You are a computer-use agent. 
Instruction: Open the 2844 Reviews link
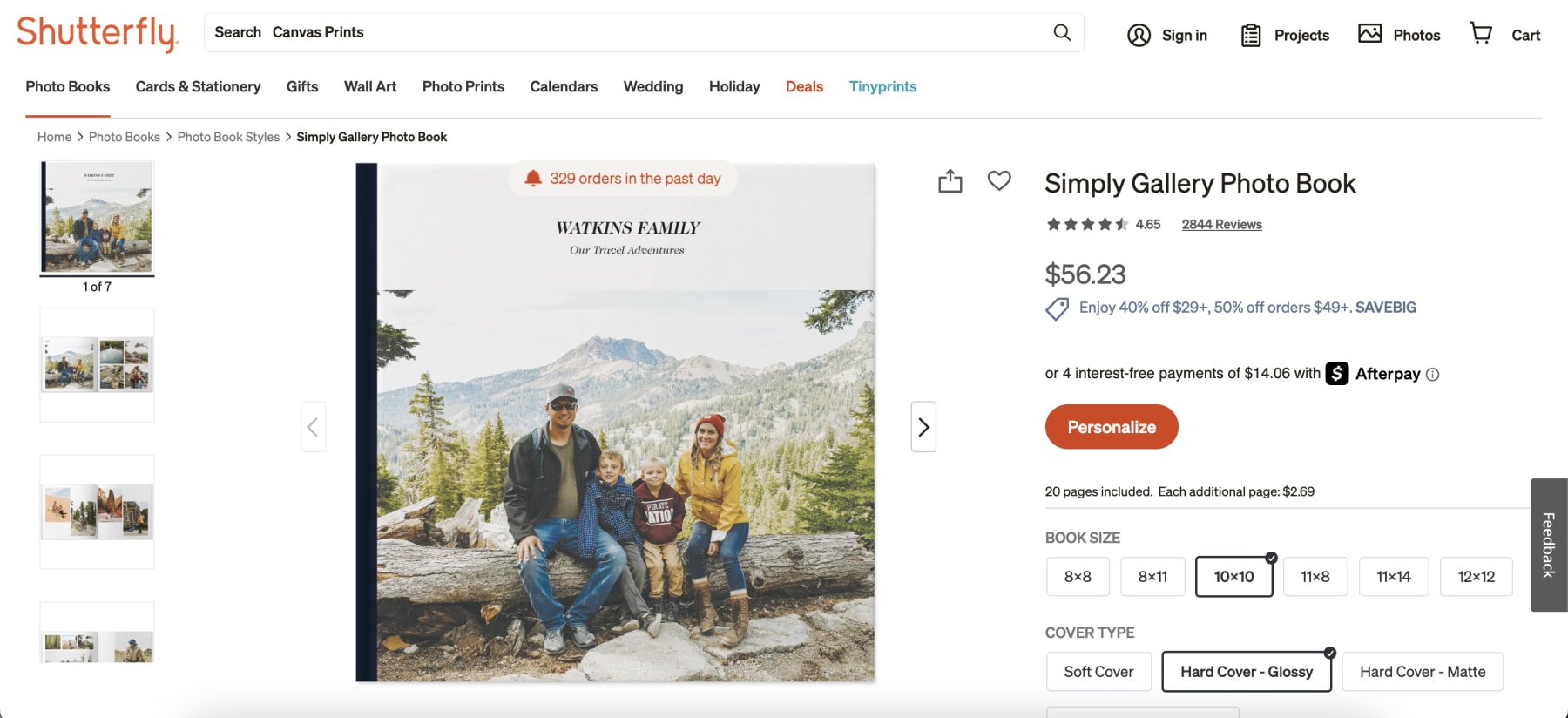(1221, 225)
